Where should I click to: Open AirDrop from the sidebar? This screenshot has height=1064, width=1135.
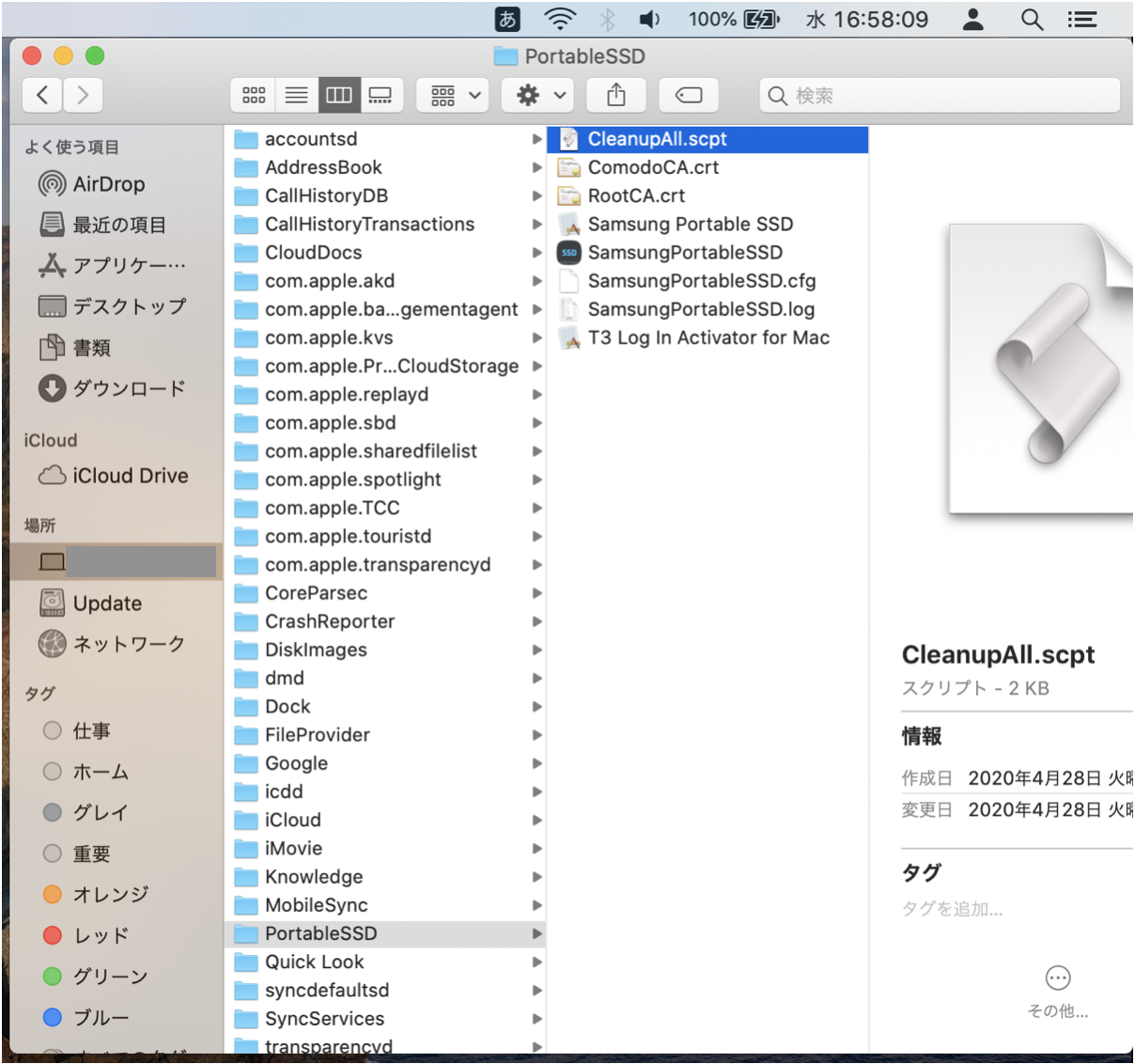(x=108, y=184)
